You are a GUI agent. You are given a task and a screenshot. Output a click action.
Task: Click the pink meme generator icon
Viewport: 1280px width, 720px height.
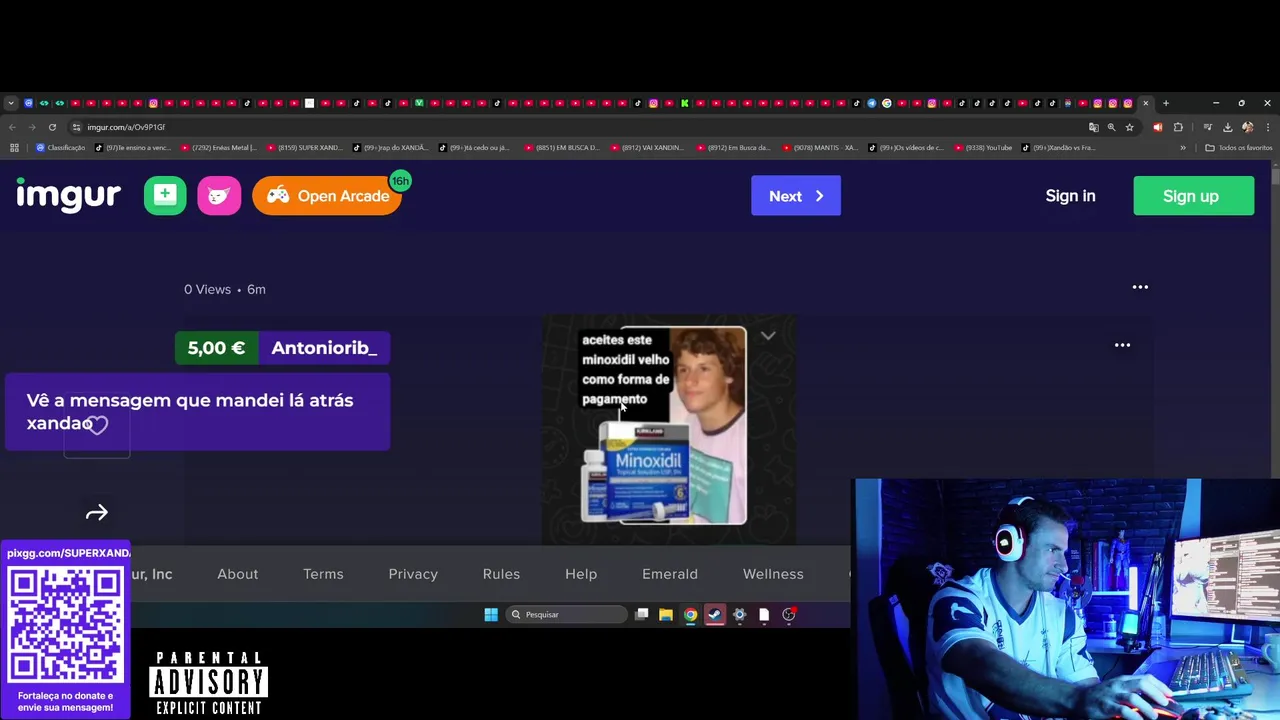pos(219,196)
